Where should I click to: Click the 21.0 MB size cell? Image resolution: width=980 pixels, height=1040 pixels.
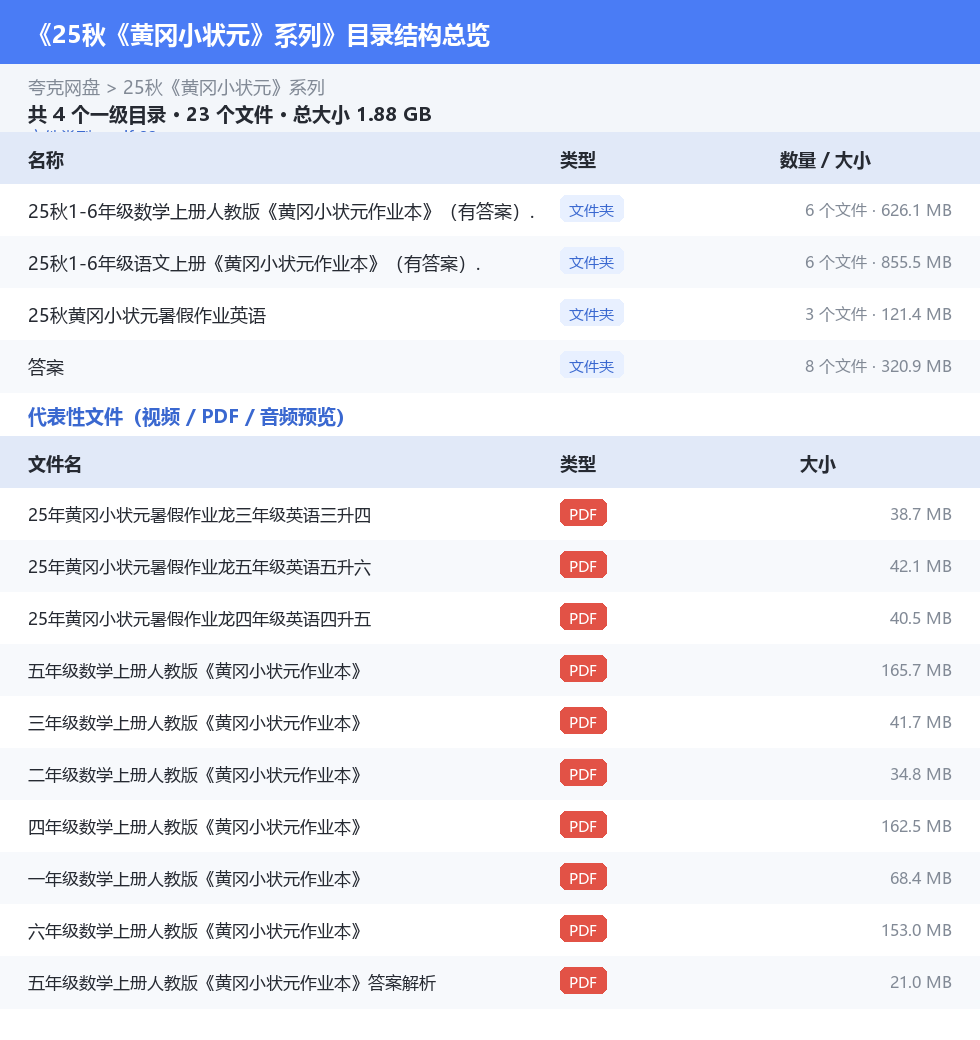920,982
